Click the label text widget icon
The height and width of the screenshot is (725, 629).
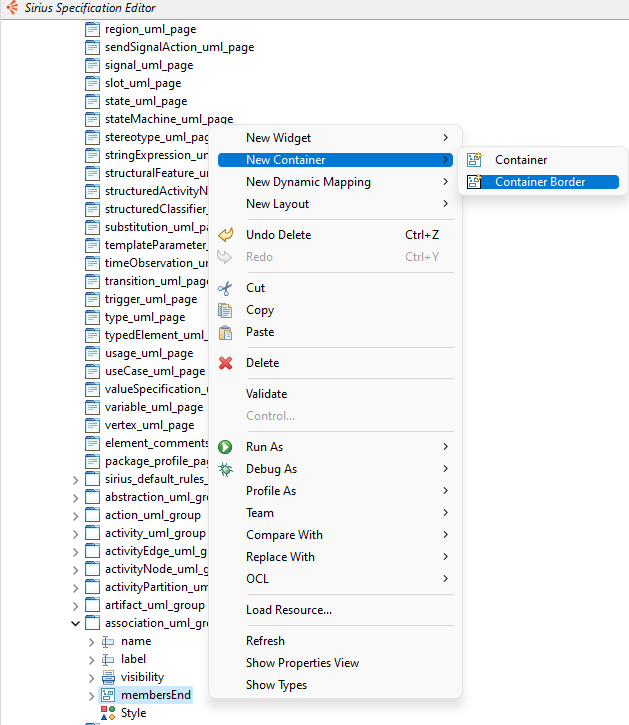click(x=108, y=659)
